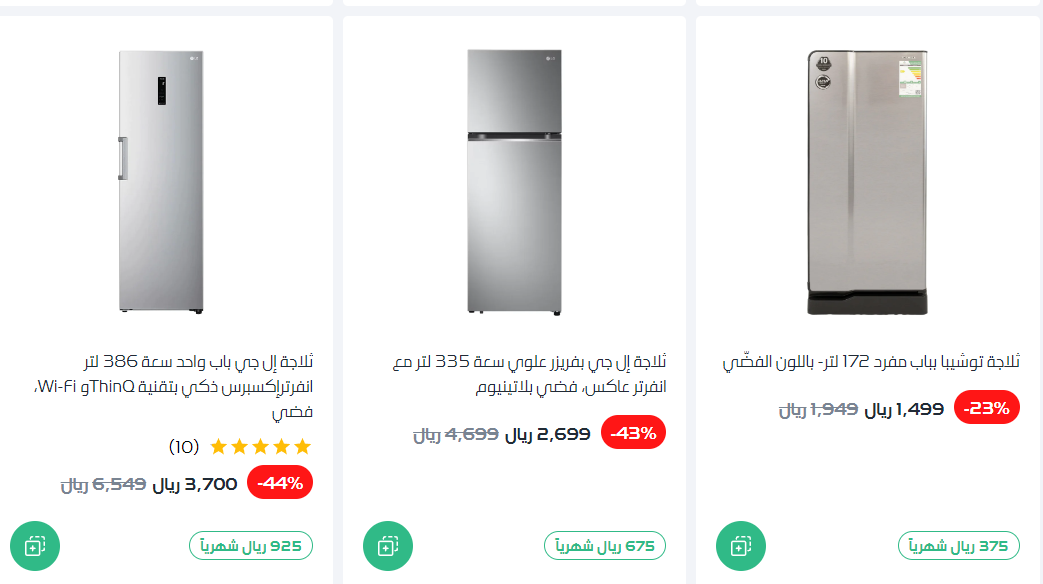The image size is (1043, 584).
Task: Click the (10) reviews count
Action: point(184,446)
